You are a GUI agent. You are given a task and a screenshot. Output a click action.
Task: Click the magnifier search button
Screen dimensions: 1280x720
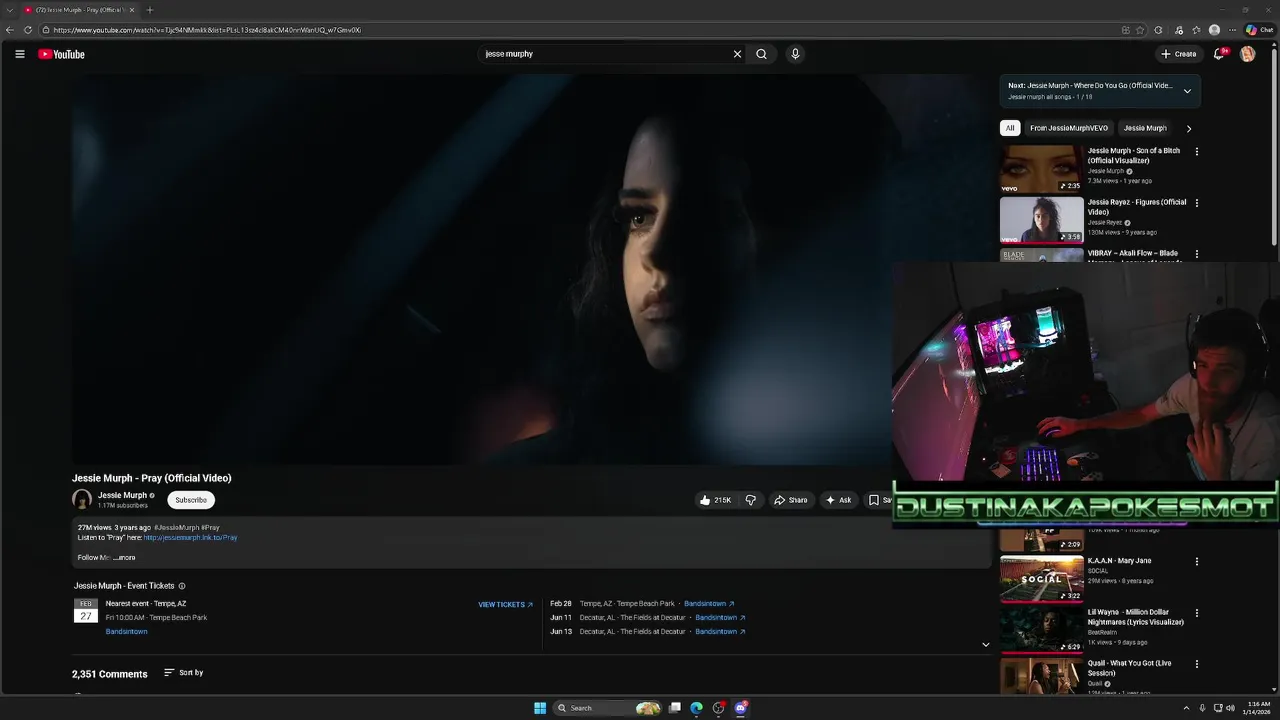click(x=761, y=54)
